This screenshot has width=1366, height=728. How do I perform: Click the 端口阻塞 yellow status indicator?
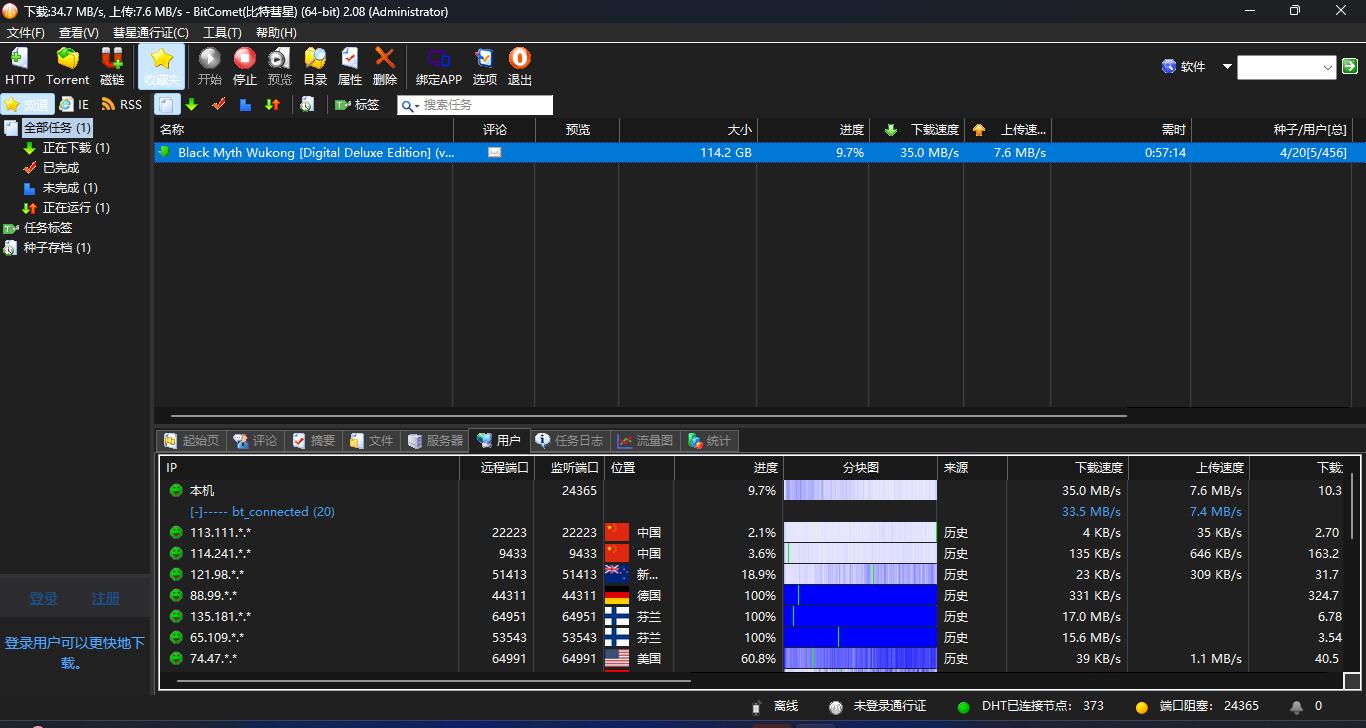click(1141, 707)
